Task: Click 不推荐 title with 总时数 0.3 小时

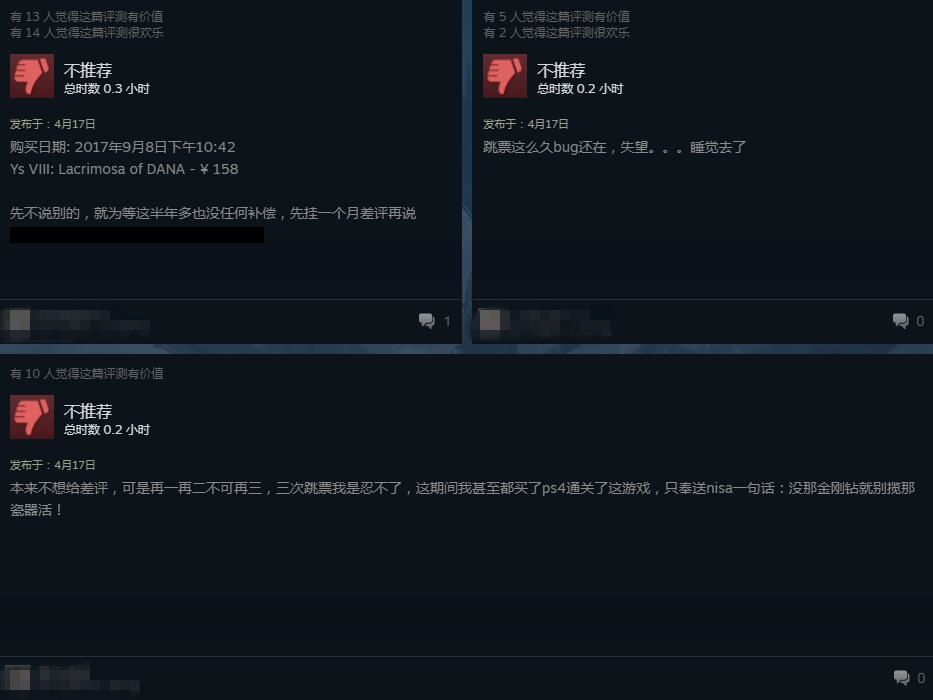Action: [x=87, y=70]
